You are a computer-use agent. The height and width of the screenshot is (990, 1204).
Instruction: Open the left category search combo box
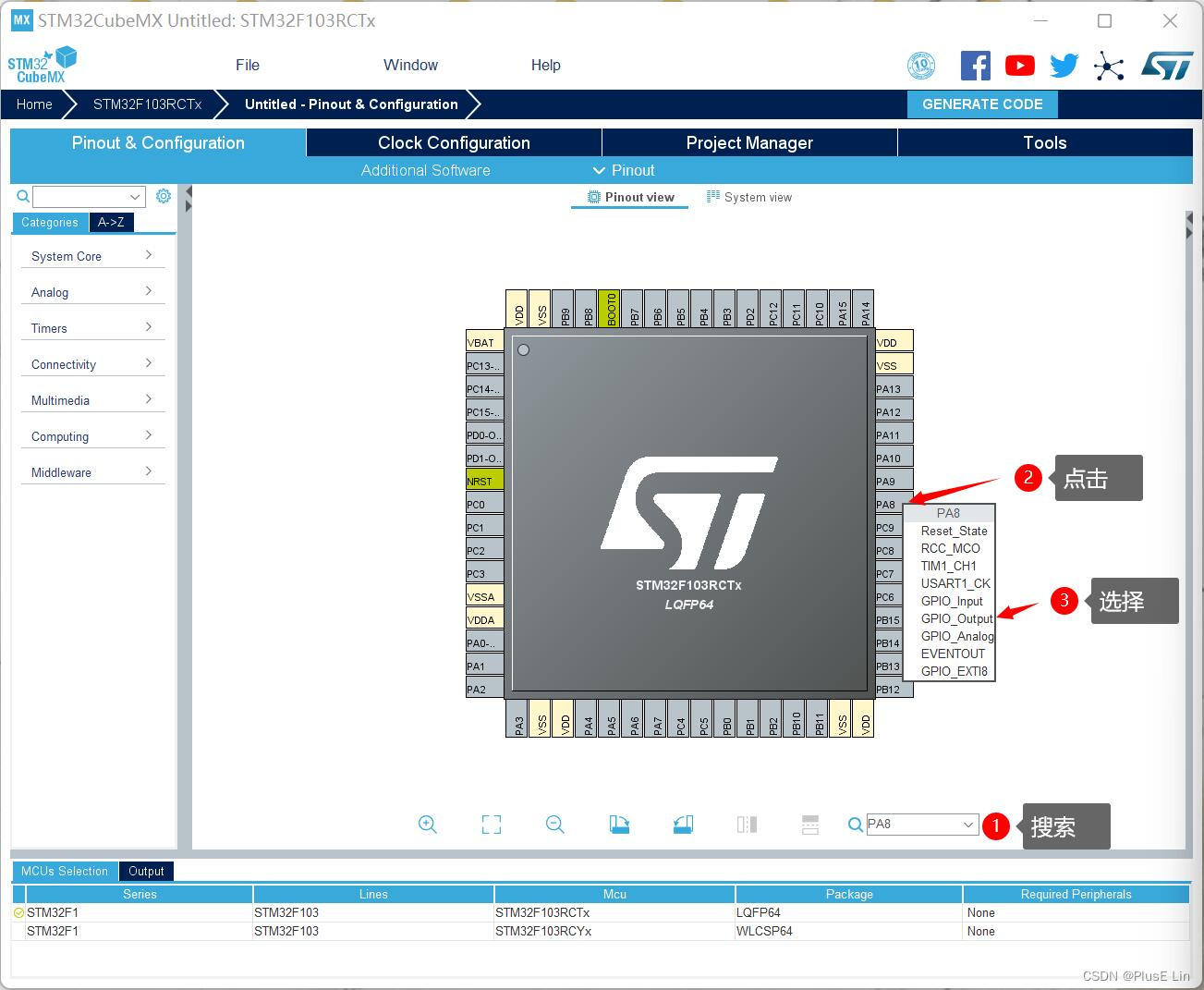(x=89, y=196)
